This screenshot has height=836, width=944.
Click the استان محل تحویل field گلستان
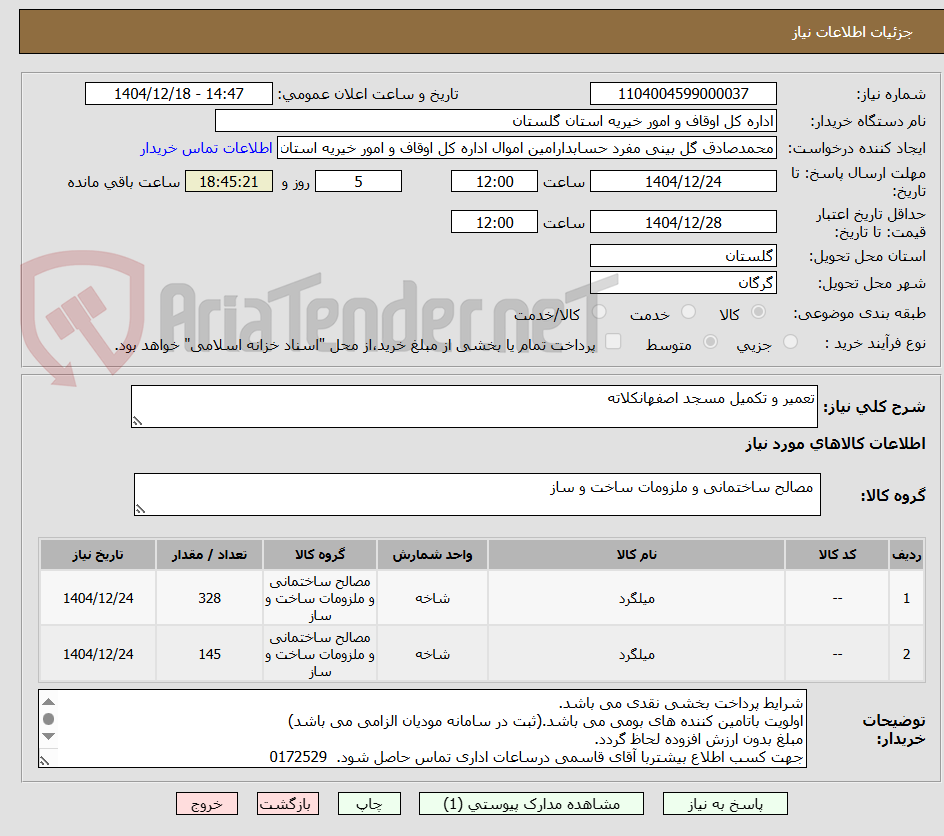click(683, 256)
